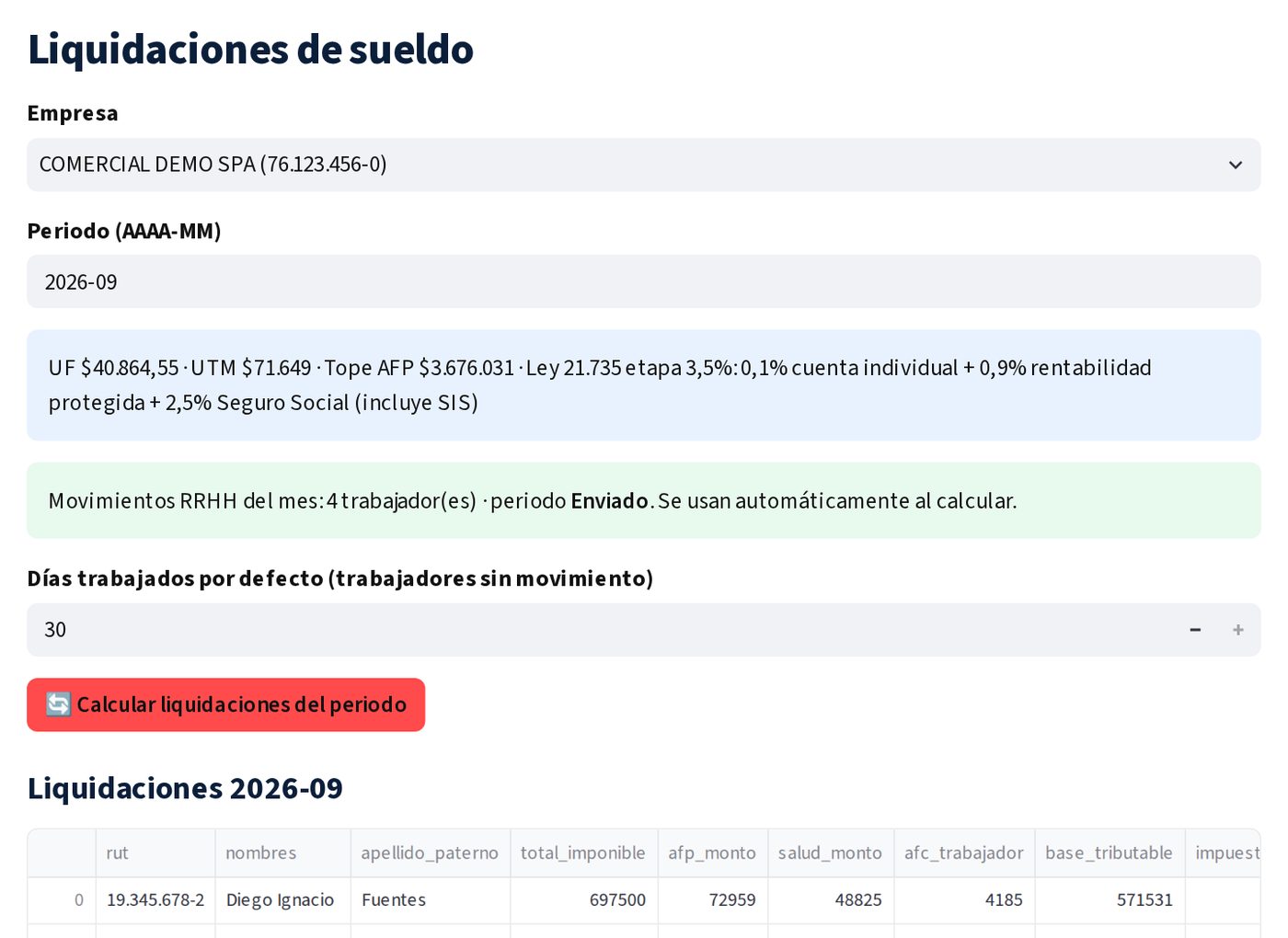Select base_tributable value 571531
The image size is (1288, 938).
tap(1110, 900)
